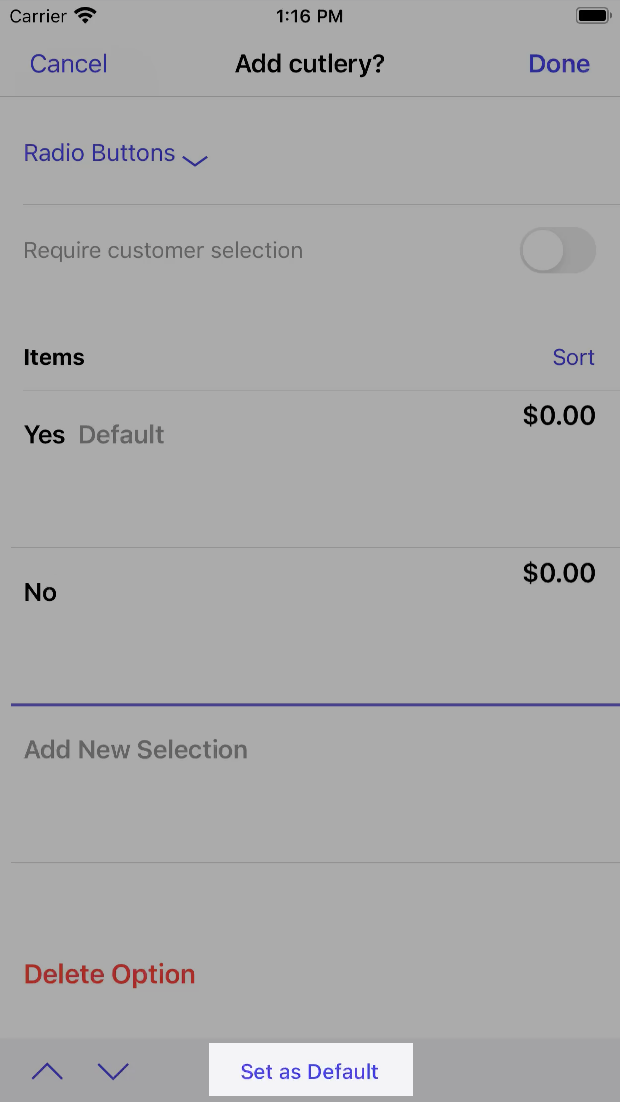The height and width of the screenshot is (1102, 620).
Task: Tap Add New Selection field
Action: pos(135,749)
